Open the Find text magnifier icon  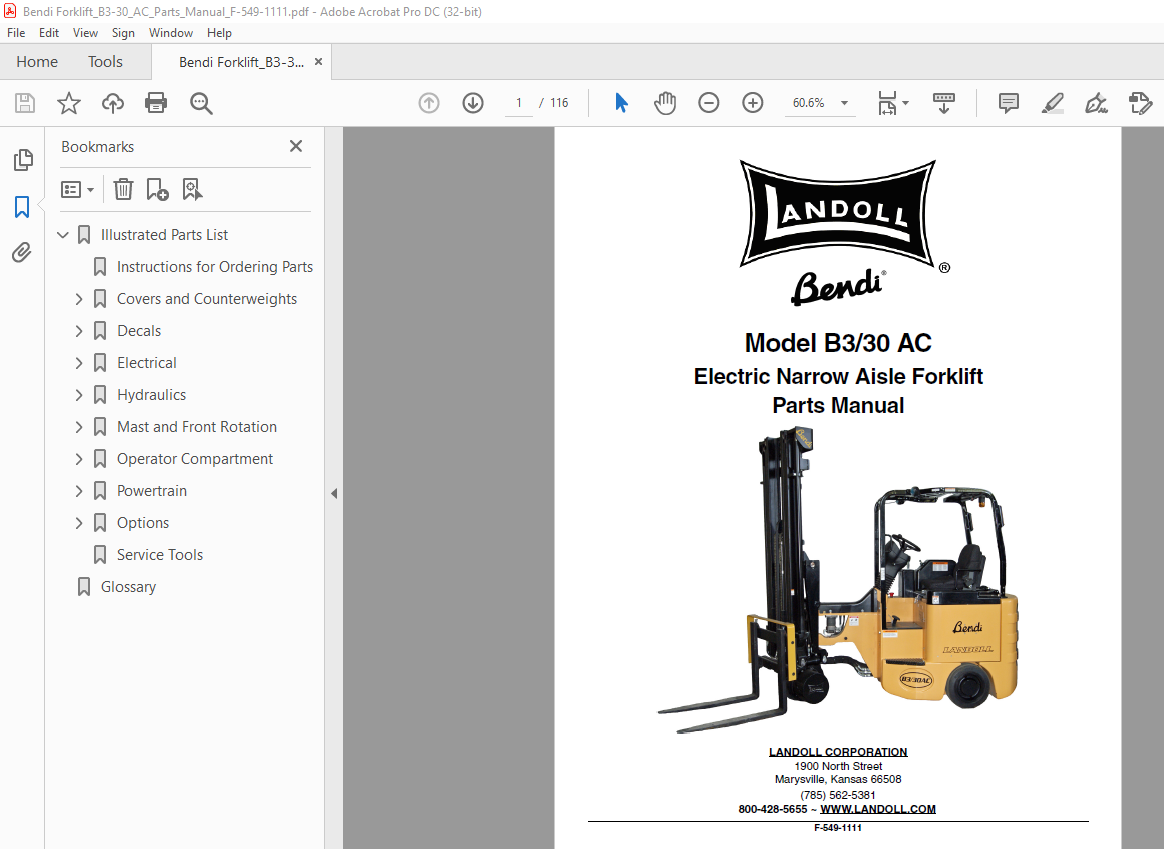[x=201, y=103]
